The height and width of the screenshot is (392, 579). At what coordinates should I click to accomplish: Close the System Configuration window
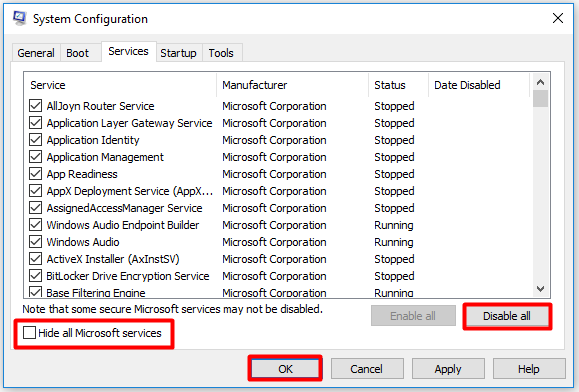pyautogui.click(x=558, y=18)
